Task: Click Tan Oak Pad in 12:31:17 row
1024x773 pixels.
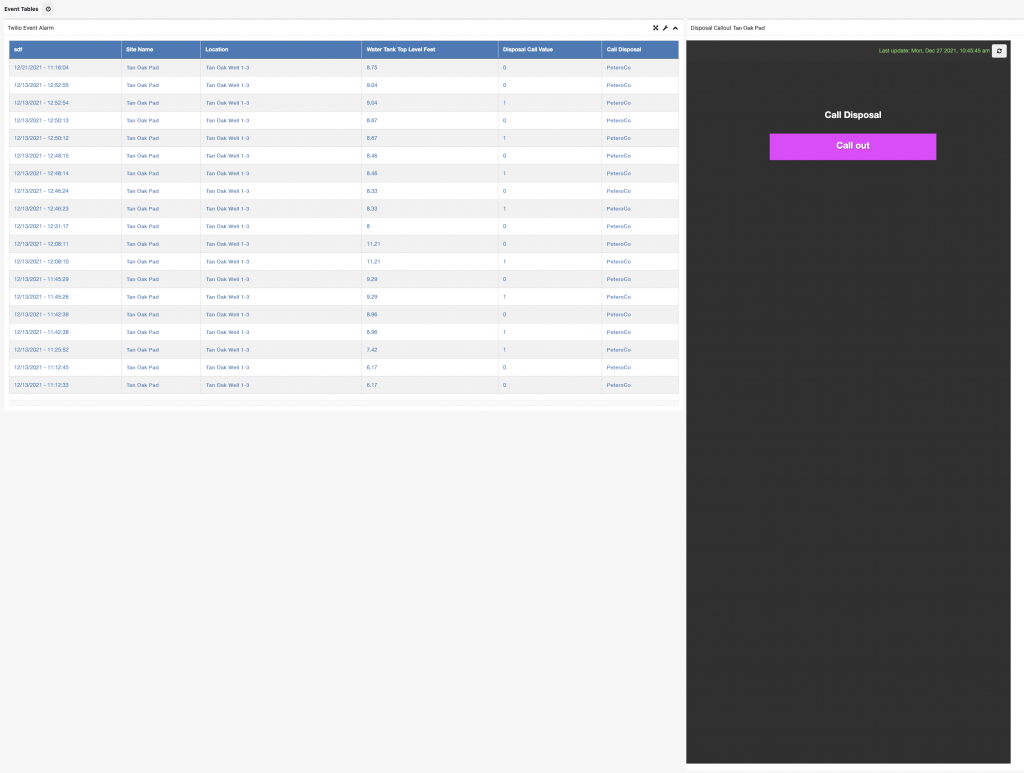Action: click(x=142, y=227)
